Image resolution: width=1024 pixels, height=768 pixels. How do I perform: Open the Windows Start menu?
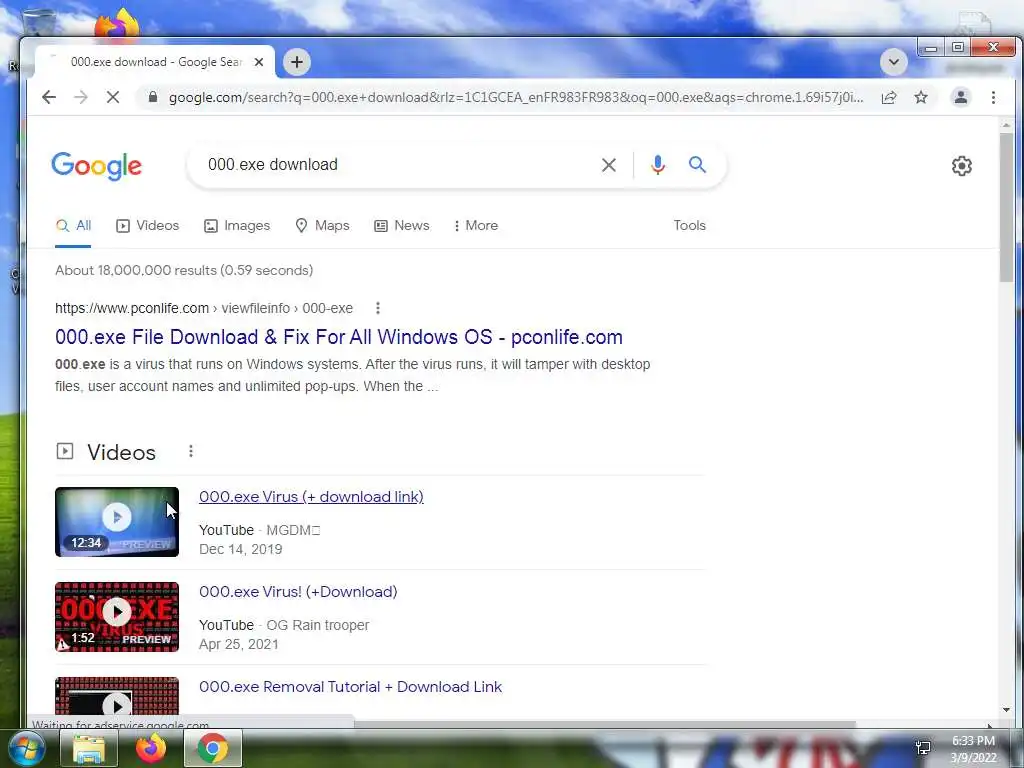click(27, 748)
